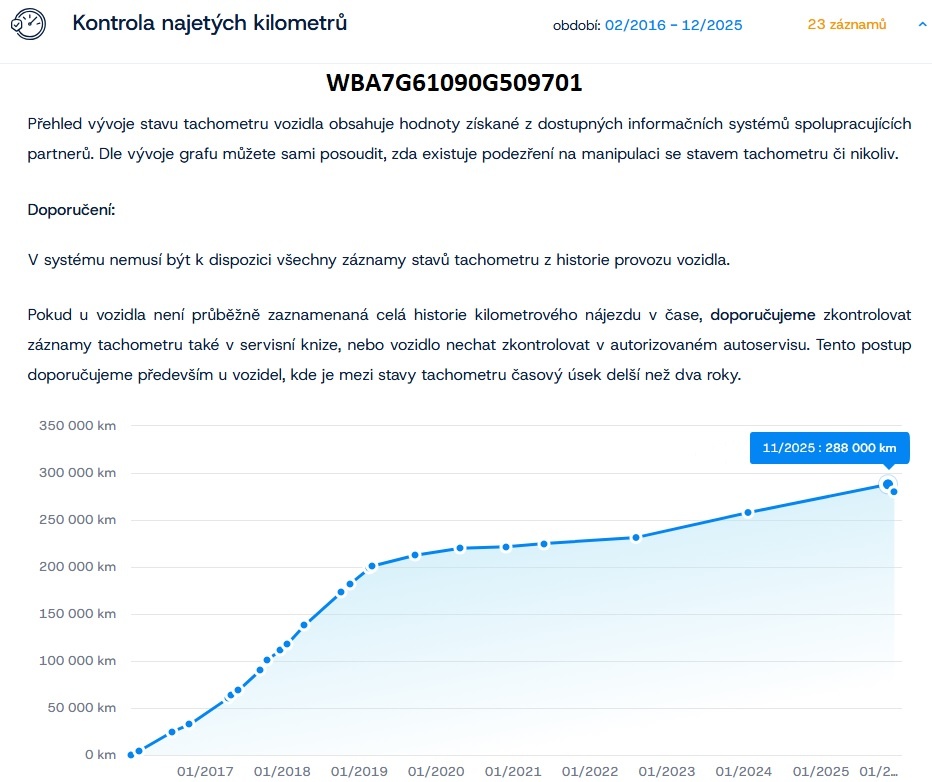932x782 pixels.
Task: Click the 11/2025 : 288 000 km tooltip
Action: point(829,448)
